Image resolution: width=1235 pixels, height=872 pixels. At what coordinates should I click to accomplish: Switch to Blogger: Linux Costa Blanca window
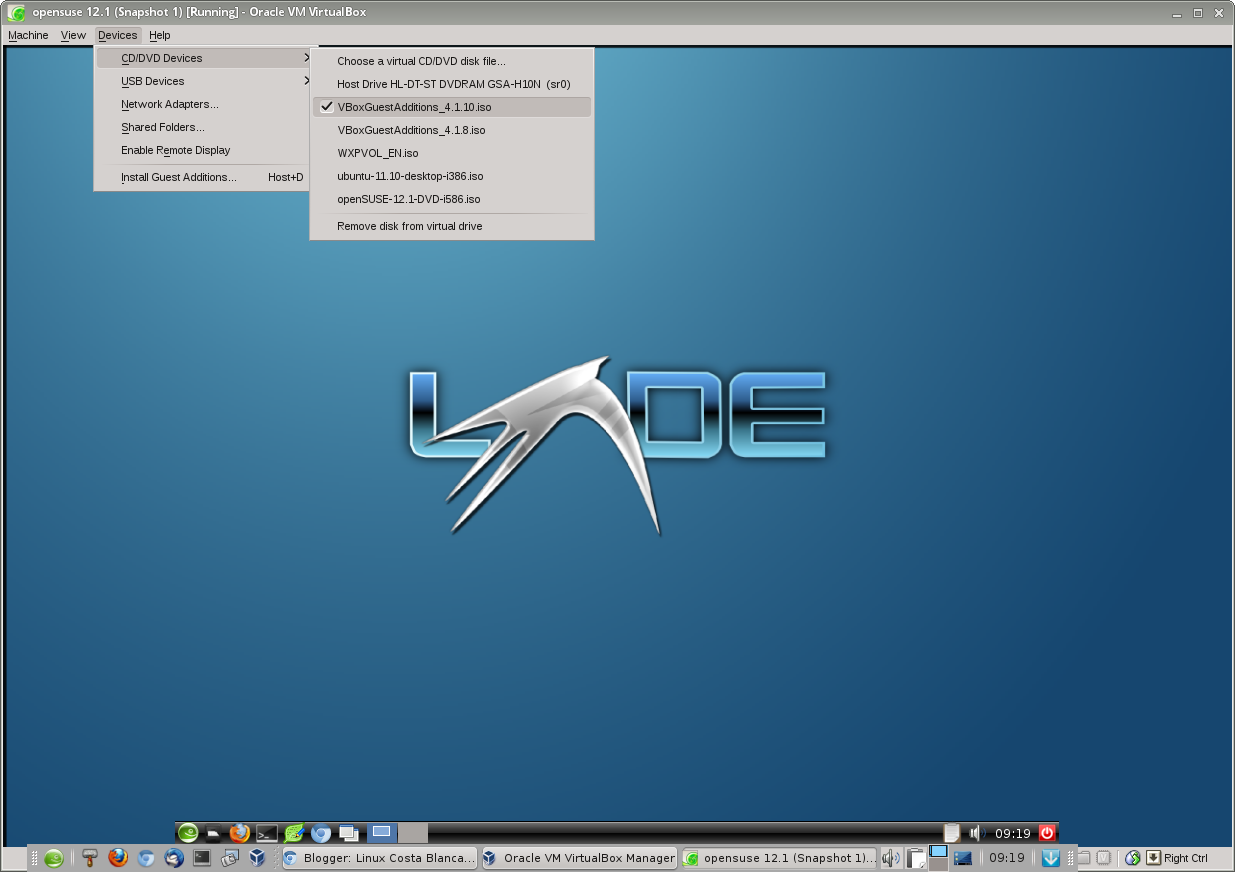pos(379,858)
